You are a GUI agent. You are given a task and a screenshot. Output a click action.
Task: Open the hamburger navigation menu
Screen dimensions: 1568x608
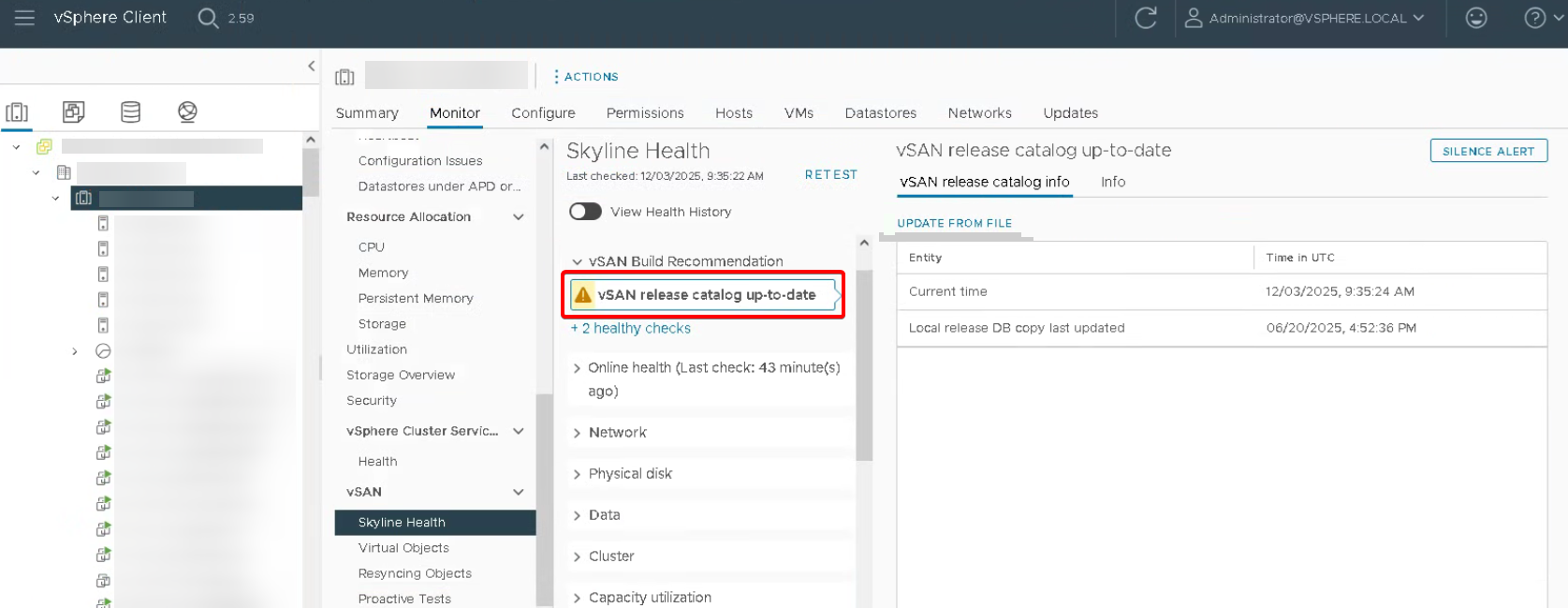(x=24, y=18)
